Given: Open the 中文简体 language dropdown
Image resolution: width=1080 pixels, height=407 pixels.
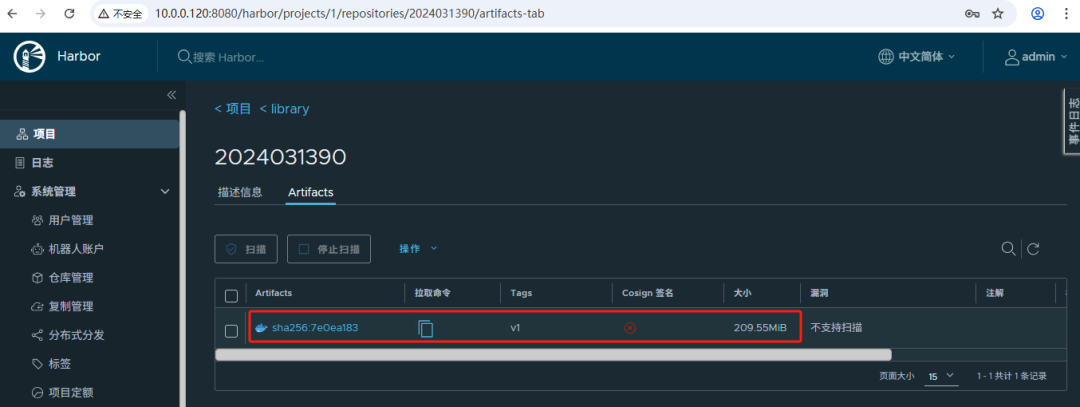Looking at the screenshot, I should coord(917,57).
